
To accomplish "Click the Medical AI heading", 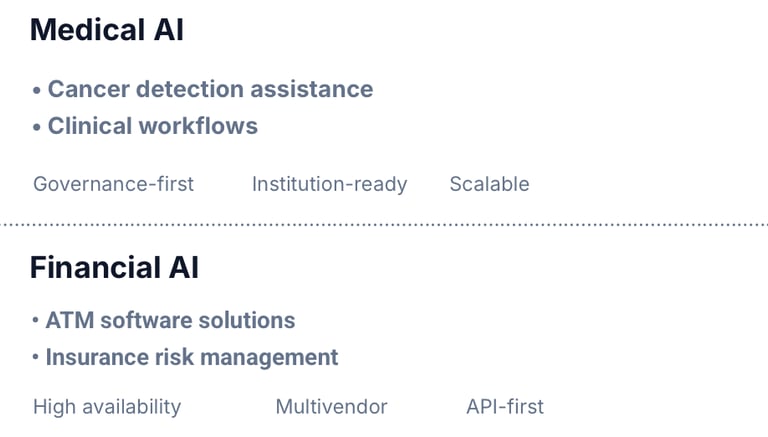I will coord(106,30).
